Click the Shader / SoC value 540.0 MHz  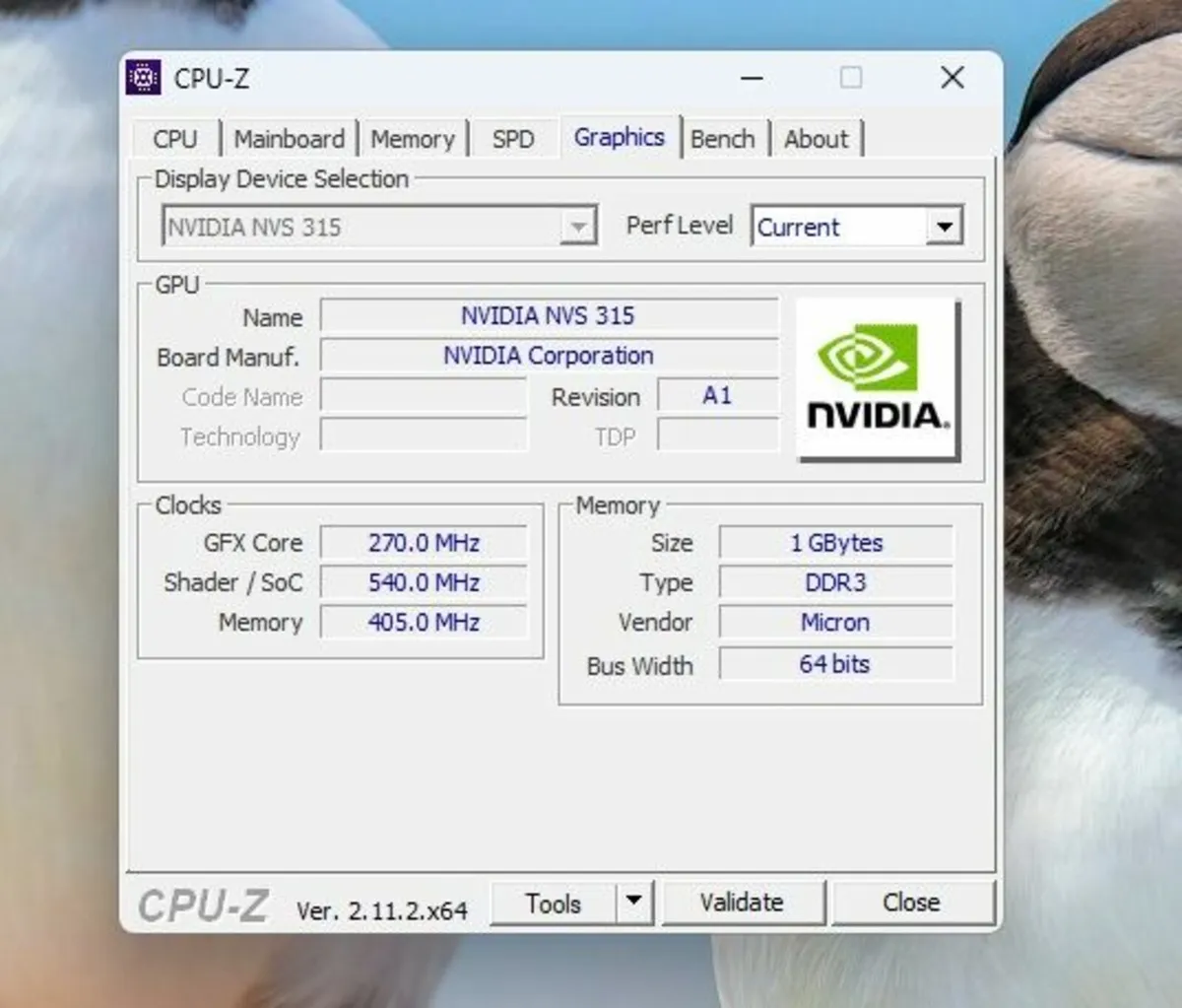tap(424, 582)
